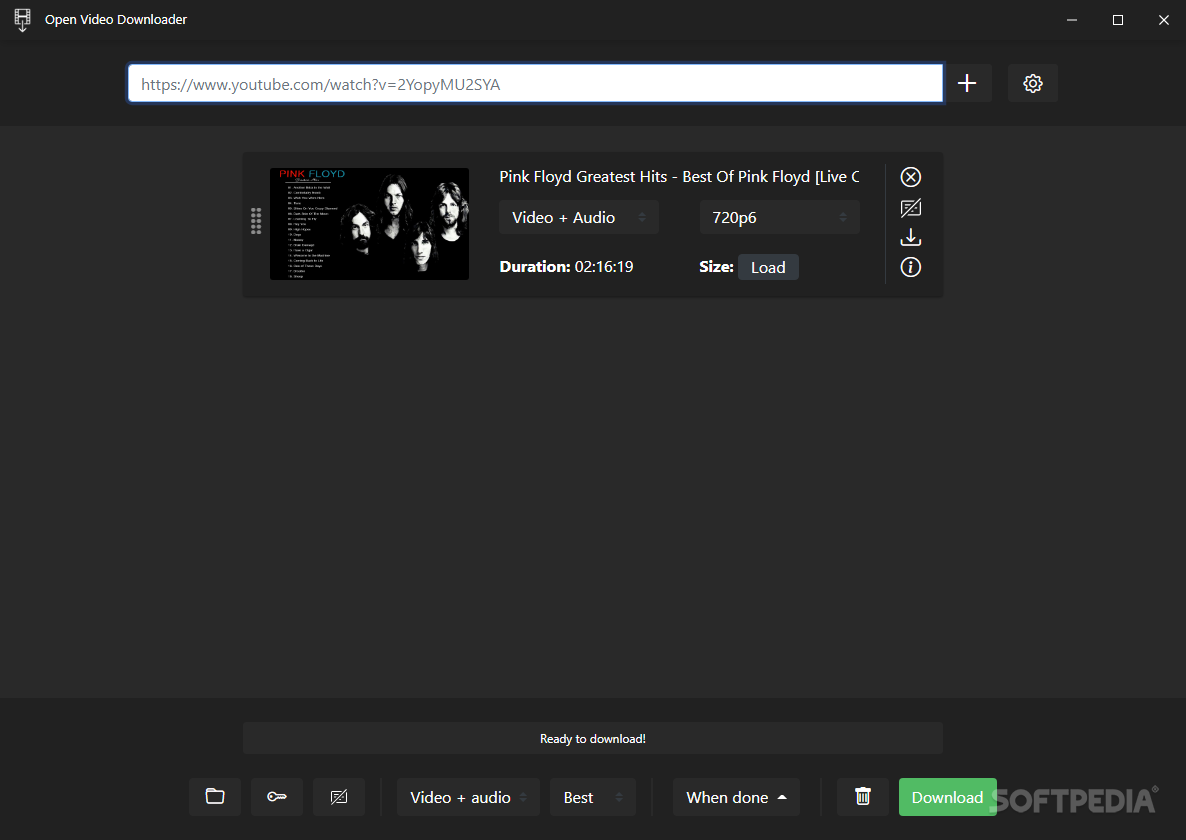Image resolution: width=1186 pixels, height=840 pixels.
Task: Click the app logo in title bar
Action: coord(23,20)
